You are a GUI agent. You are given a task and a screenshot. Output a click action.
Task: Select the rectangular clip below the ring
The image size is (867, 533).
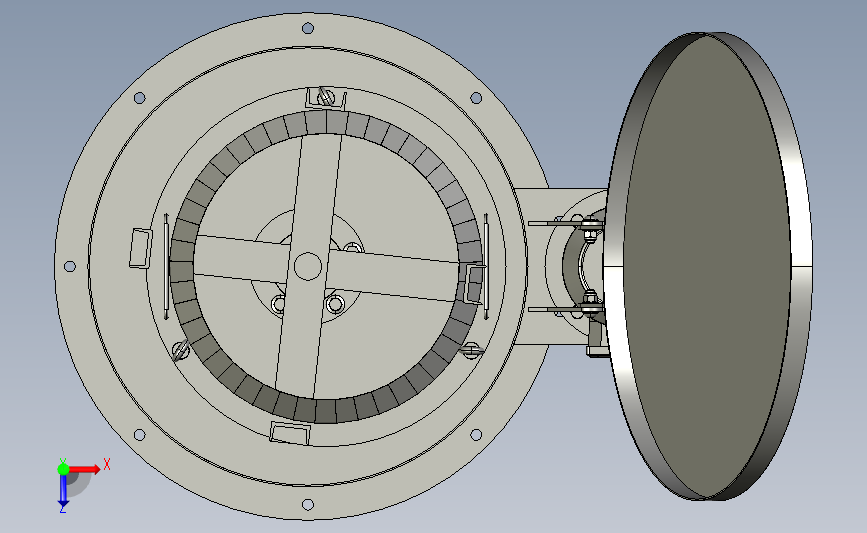pyautogui.click(x=290, y=433)
